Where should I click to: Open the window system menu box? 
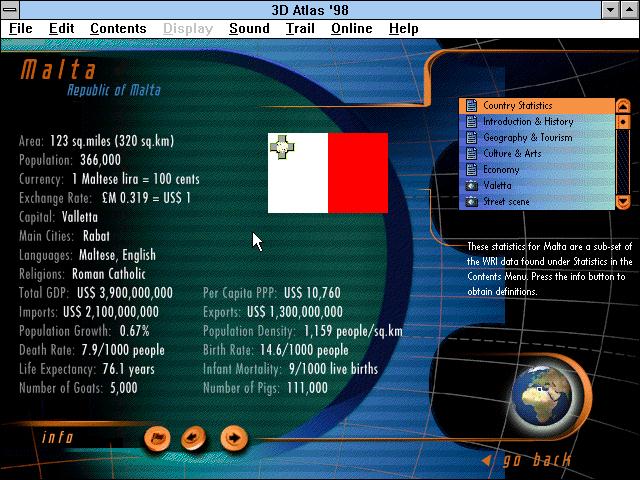tap(10, 9)
